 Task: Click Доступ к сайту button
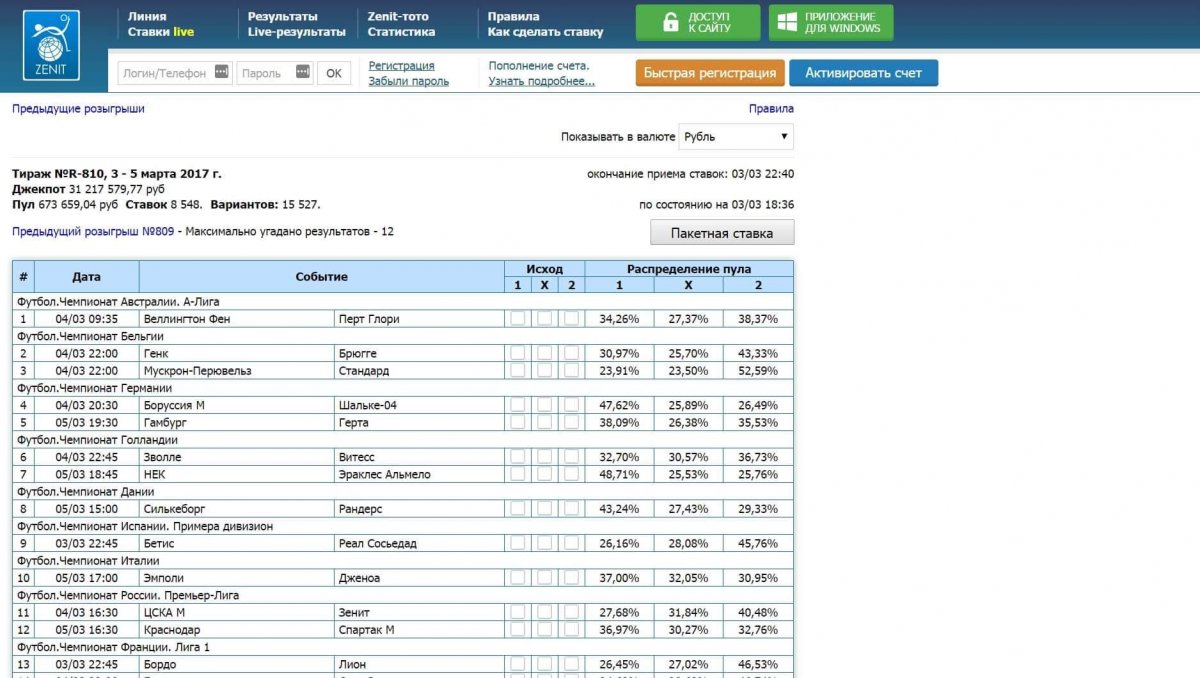tap(697, 23)
